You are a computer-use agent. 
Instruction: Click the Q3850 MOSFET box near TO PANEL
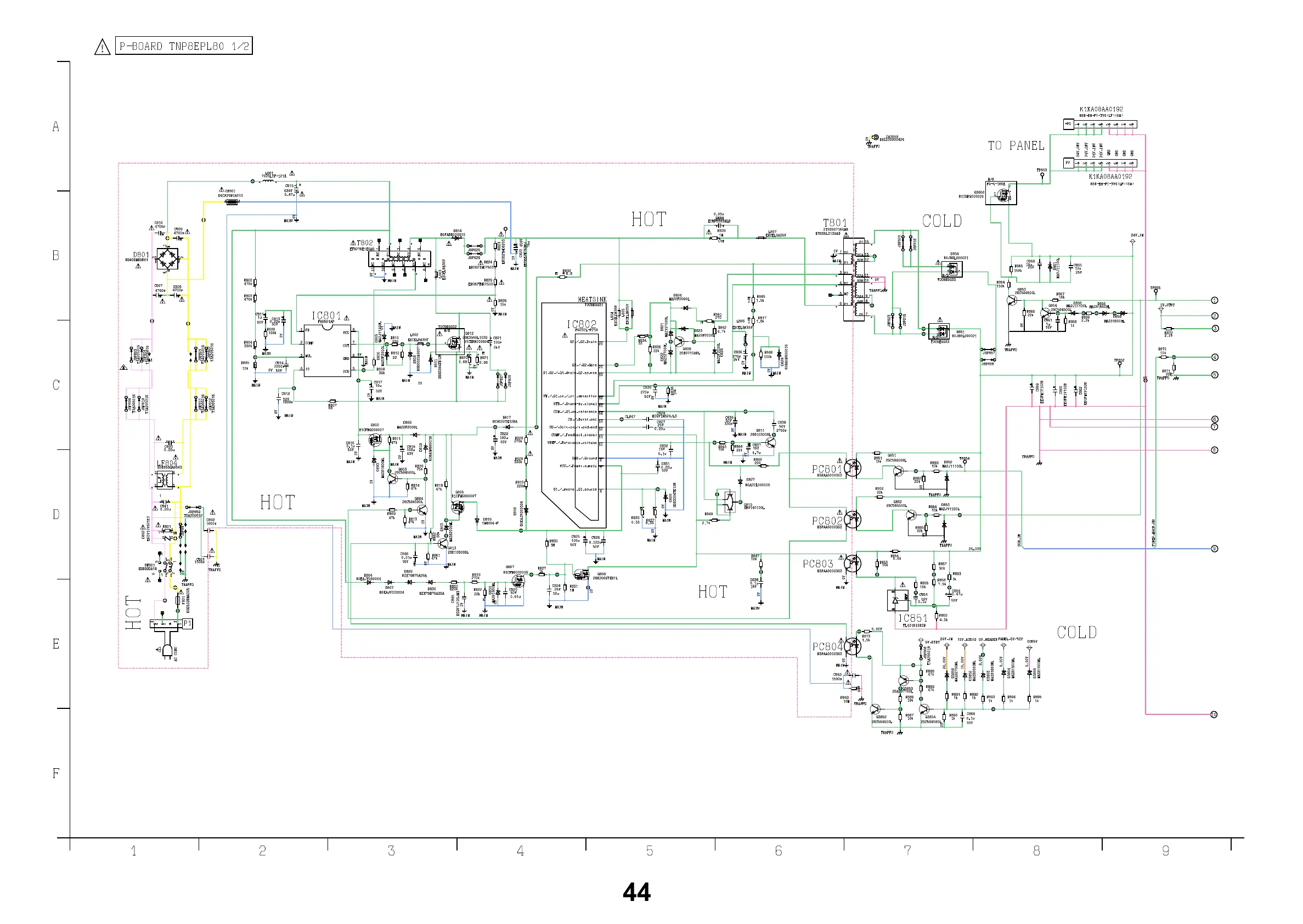tap(1002, 195)
